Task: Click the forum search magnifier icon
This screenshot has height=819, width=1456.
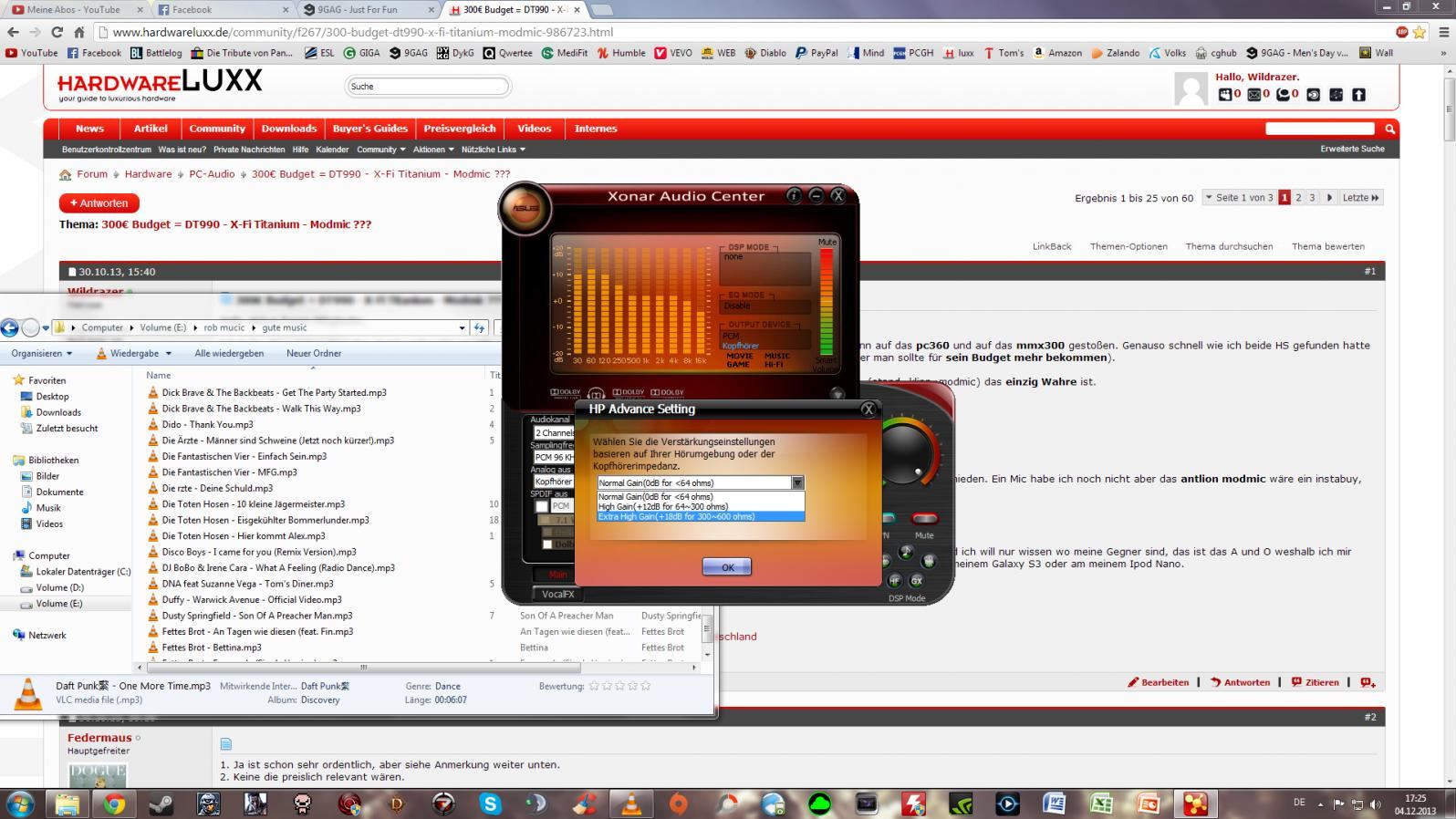Action: [x=1389, y=129]
